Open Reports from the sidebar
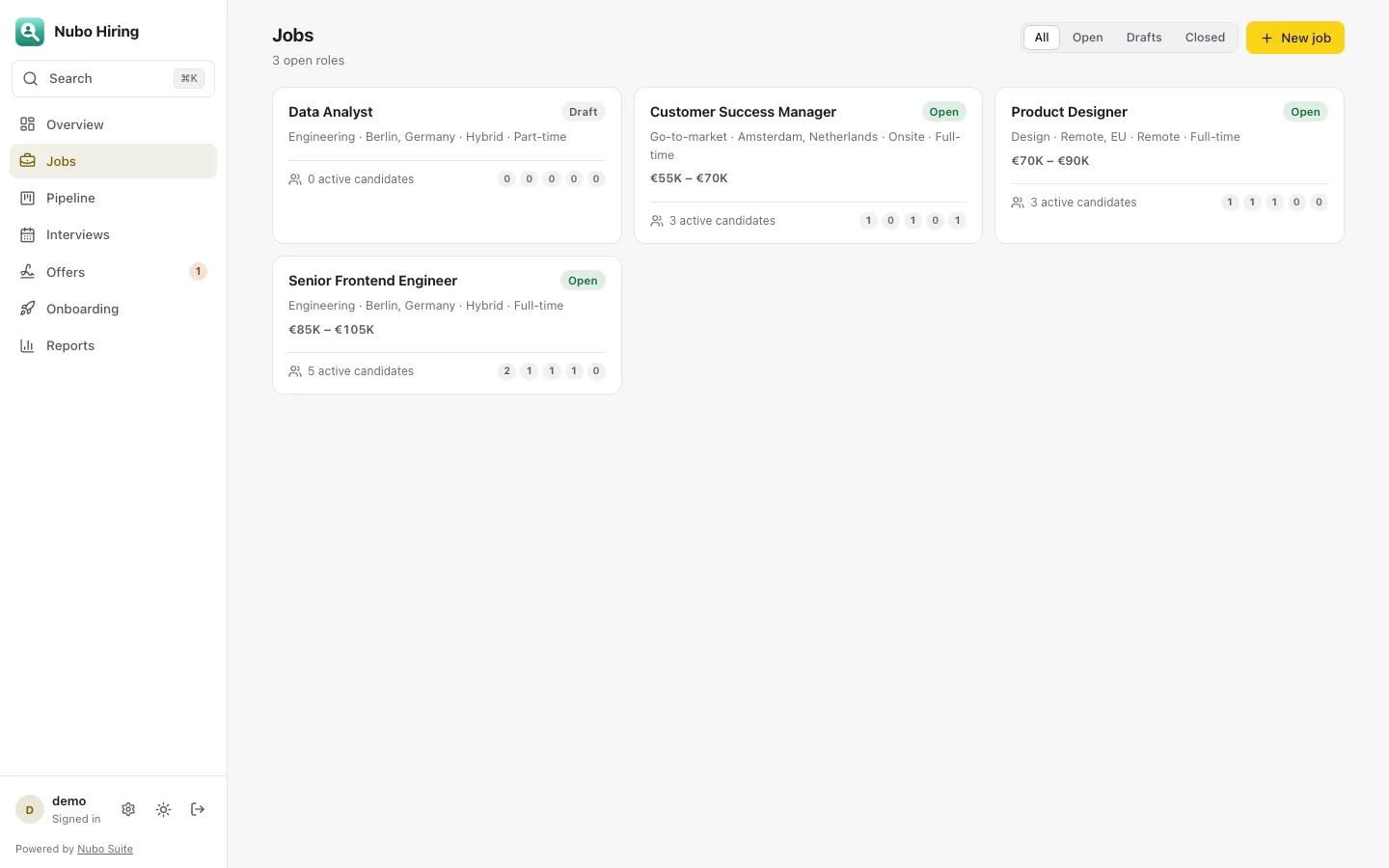The height and width of the screenshot is (868, 1389). (x=113, y=345)
